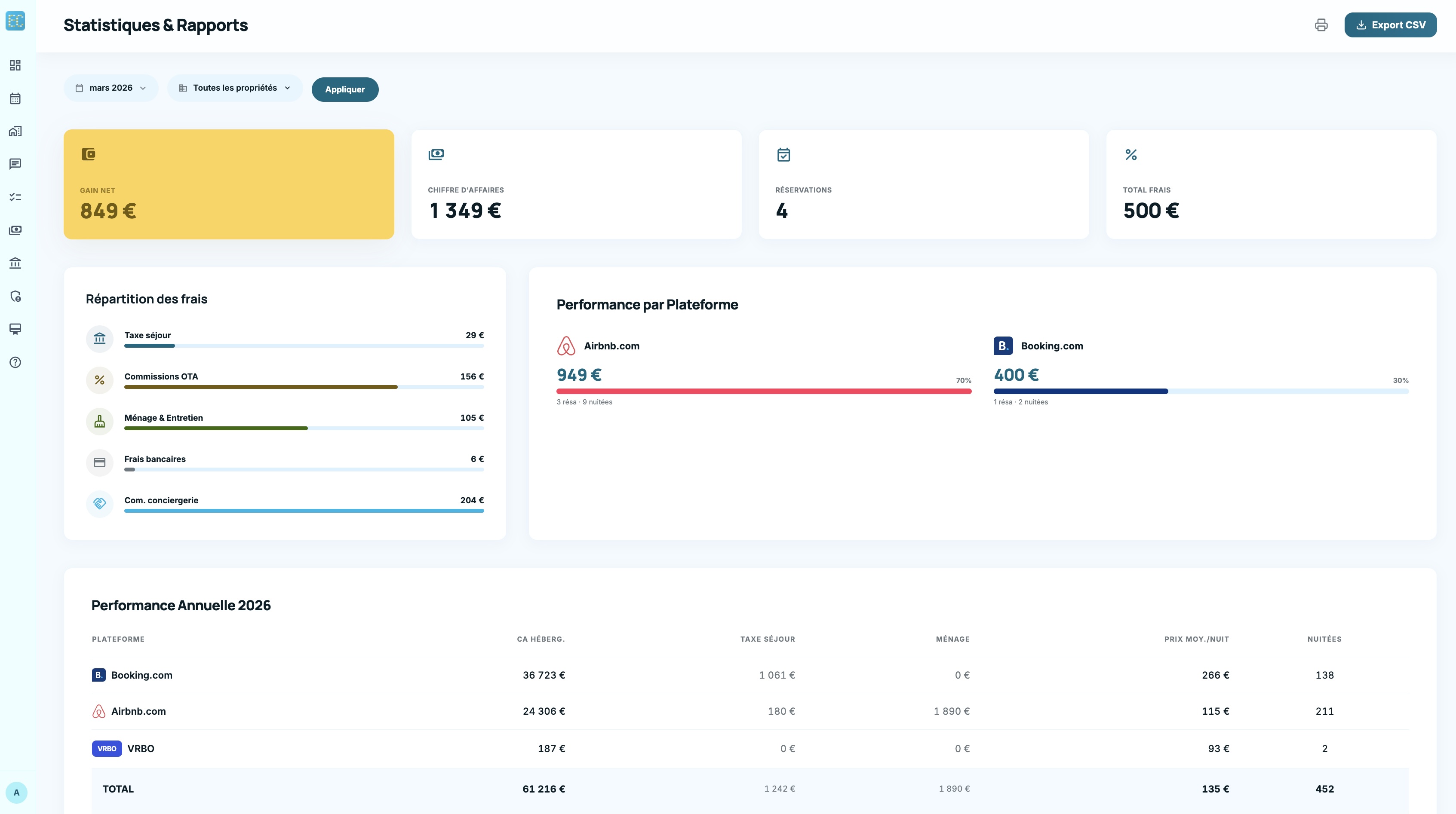Expand the Toutes les propriétés dropdown

pos(234,88)
